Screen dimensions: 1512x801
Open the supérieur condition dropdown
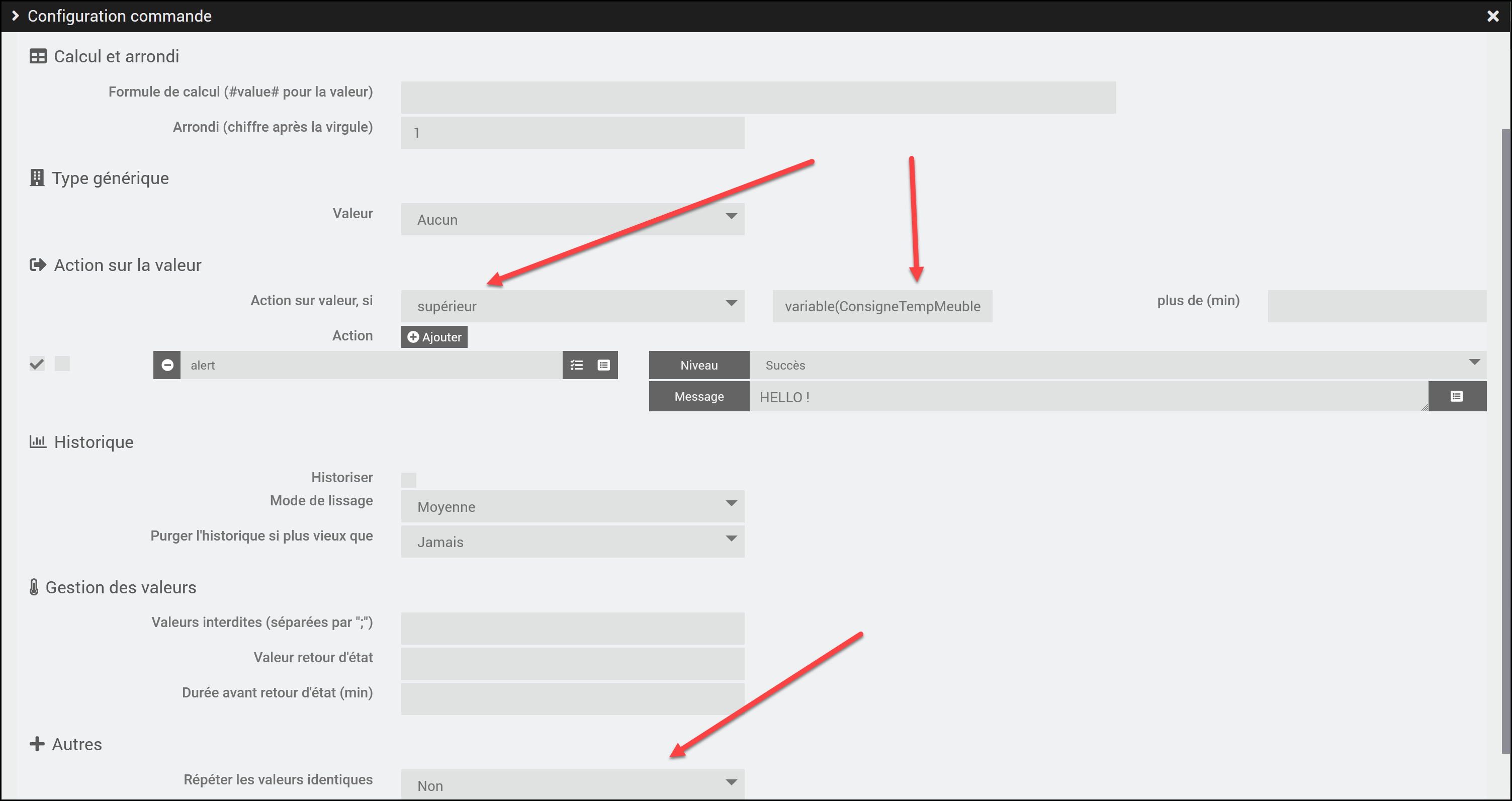point(572,306)
